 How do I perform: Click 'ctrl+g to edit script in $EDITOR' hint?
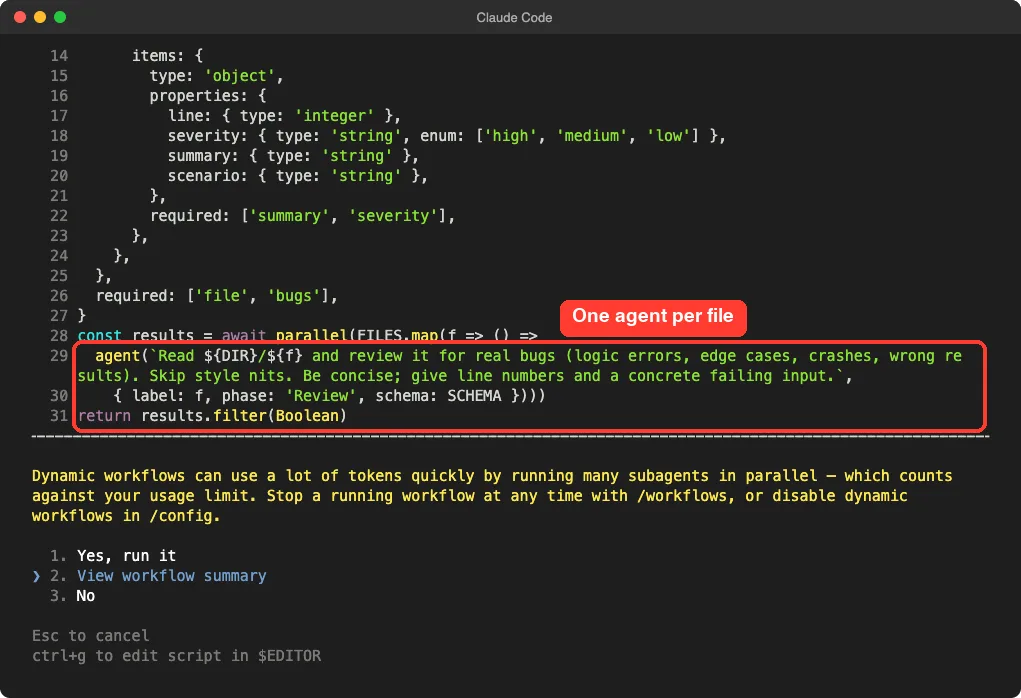tap(176, 656)
